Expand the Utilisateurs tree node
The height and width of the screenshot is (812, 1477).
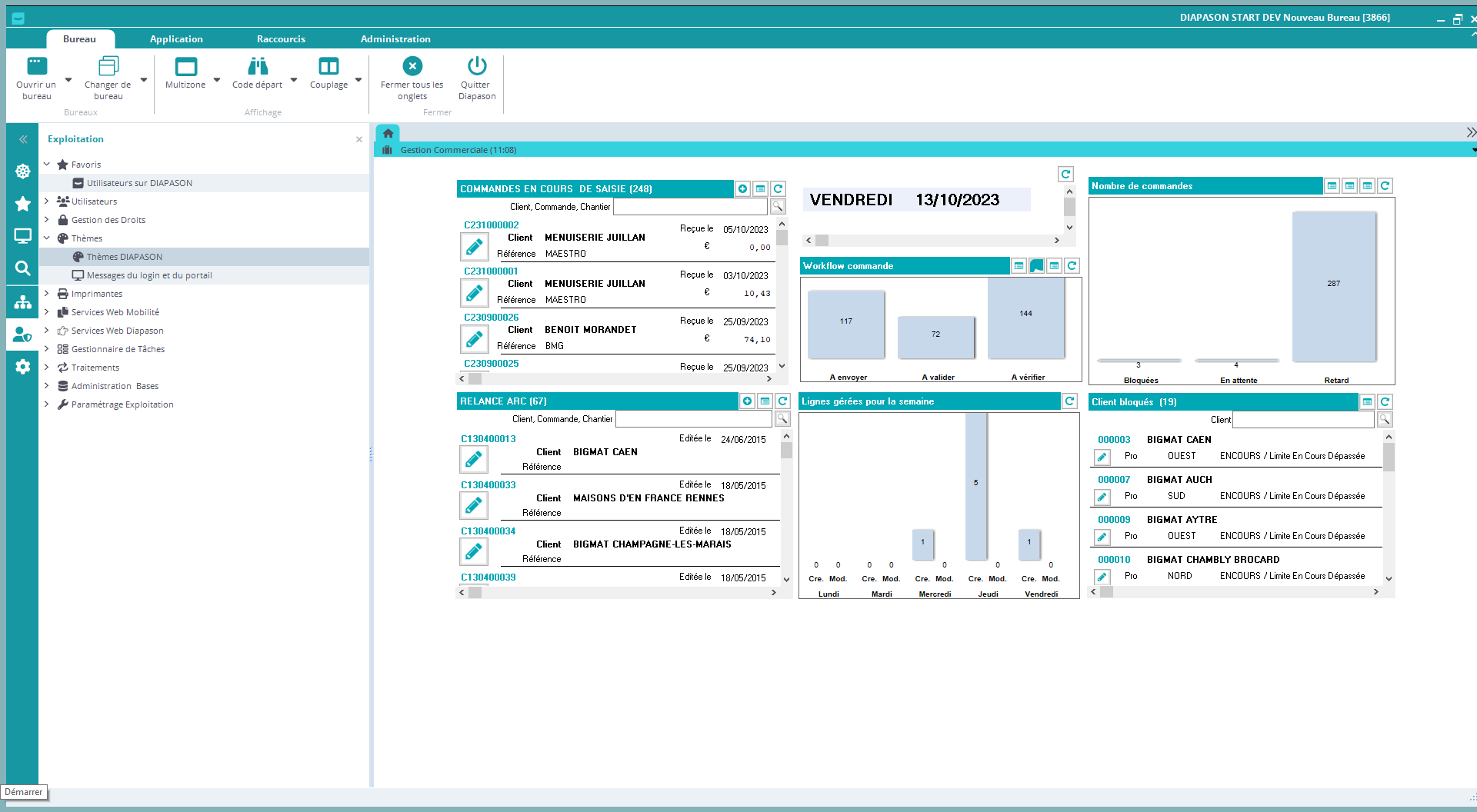[47, 201]
